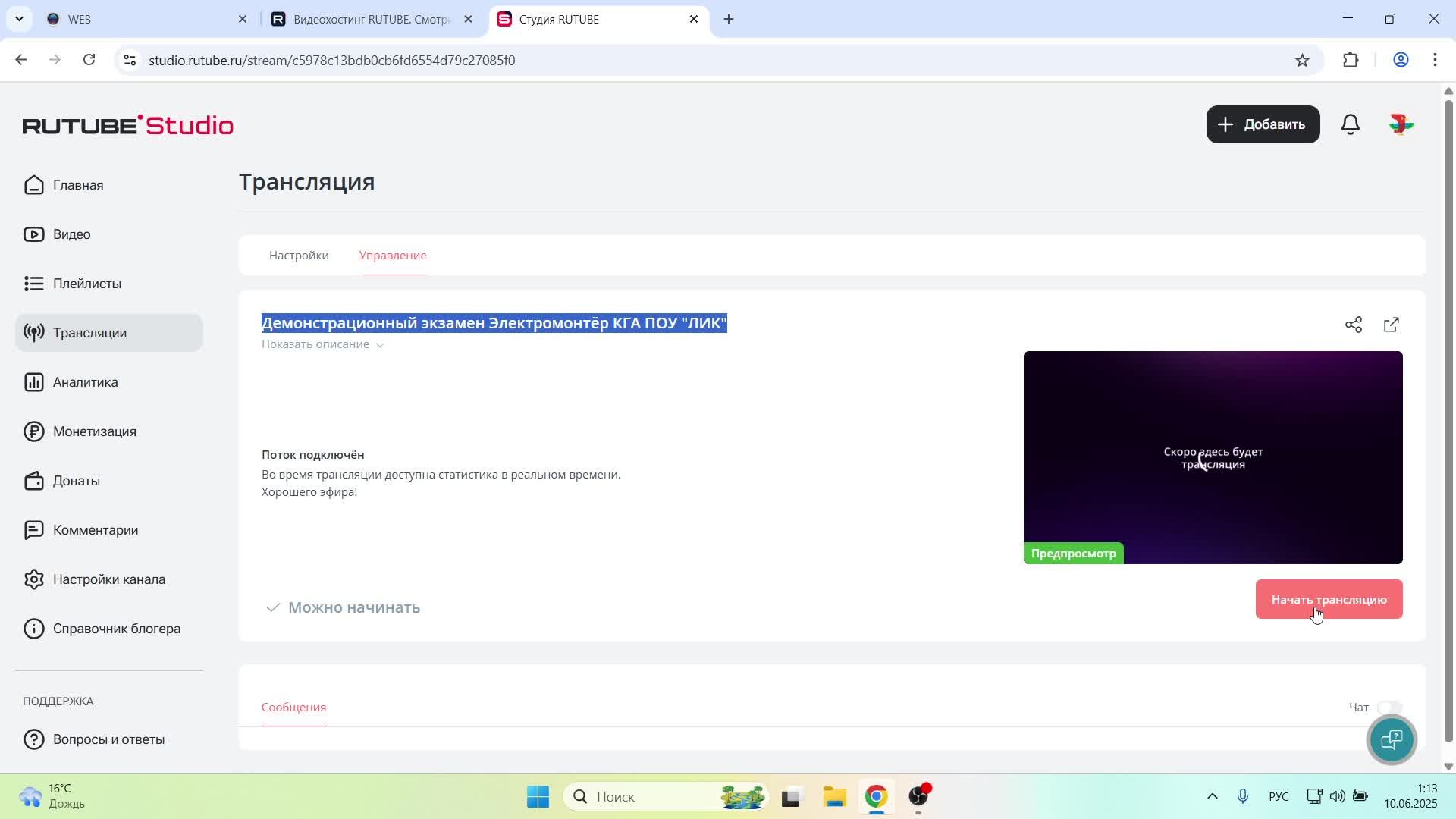Viewport: 1456px width, 819px height.
Task: Click the page vertical scrollbar
Action: click(1448, 421)
